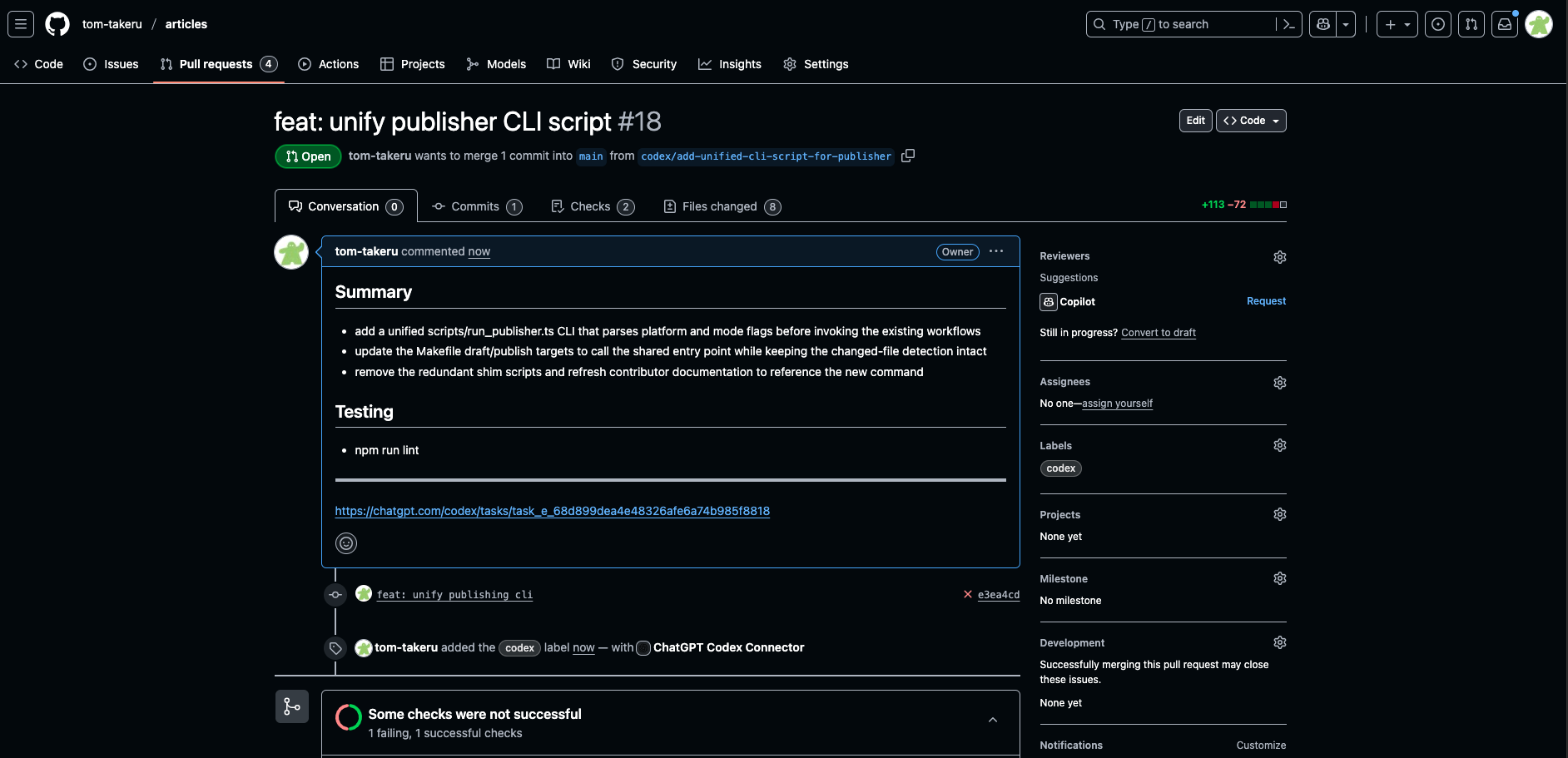Open the notifications inbox
The height and width of the screenshot is (758, 1568).
1504,23
